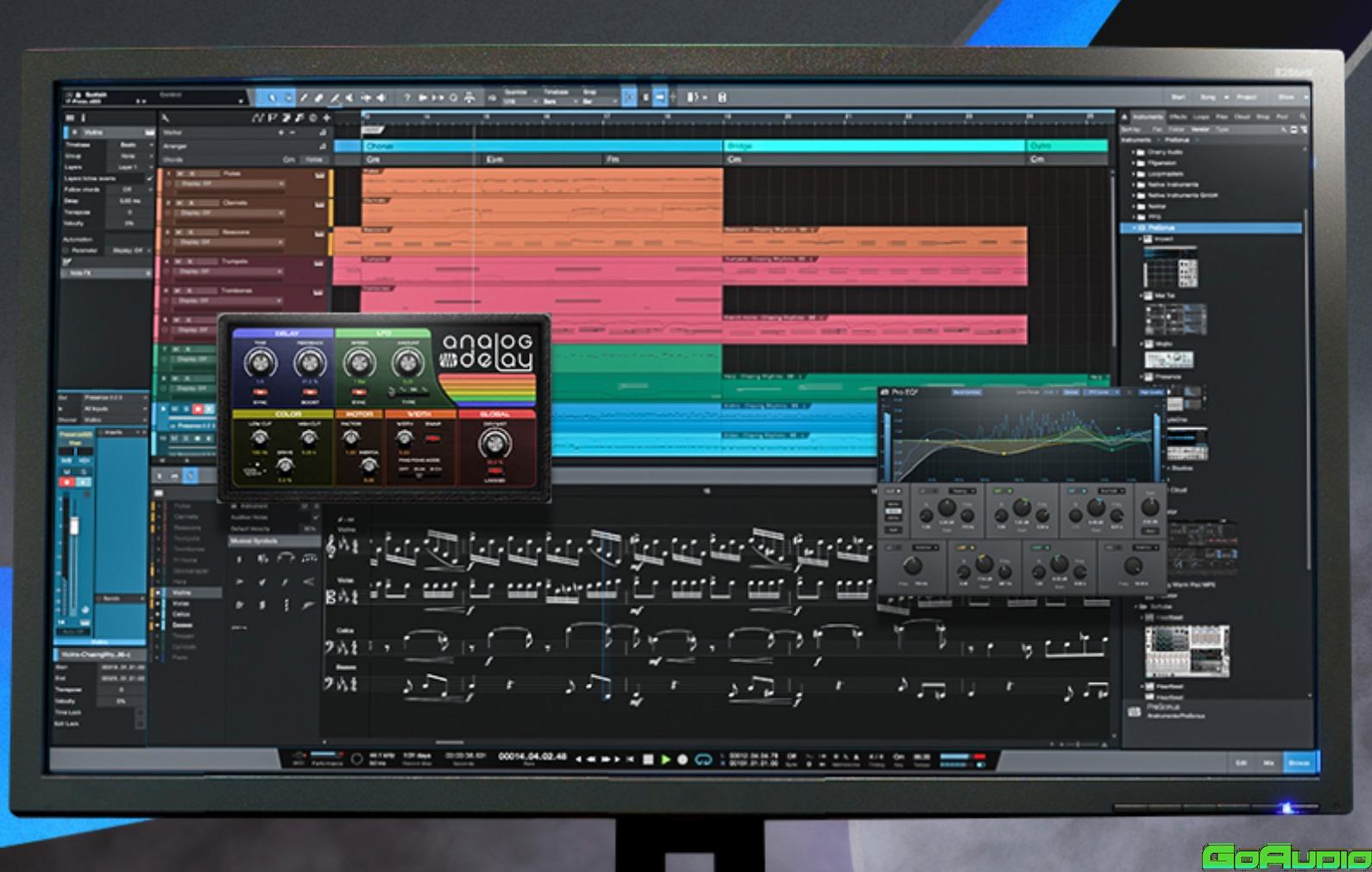This screenshot has height=872, width=1372.
Task: Open the 'Follow chords' Off dropdown
Action: point(131,190)
